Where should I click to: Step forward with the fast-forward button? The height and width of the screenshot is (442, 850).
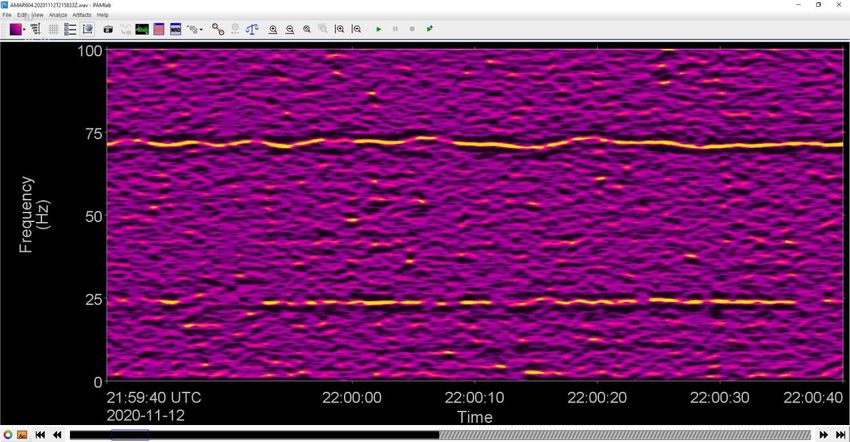click(823, 434)
